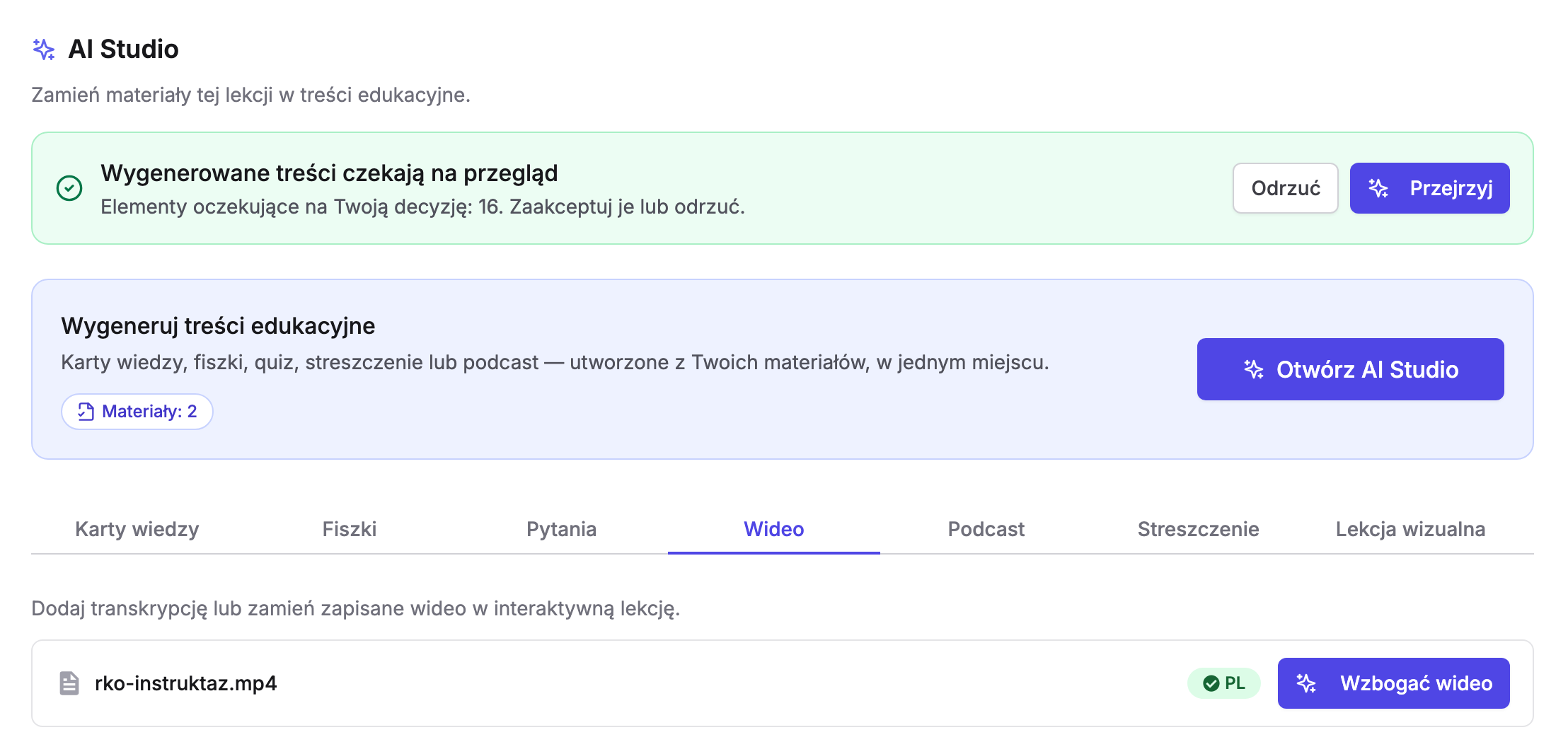Open the Materiały: 2 chip
This screenshot has width=1568, height=754.
coord(137,412)
